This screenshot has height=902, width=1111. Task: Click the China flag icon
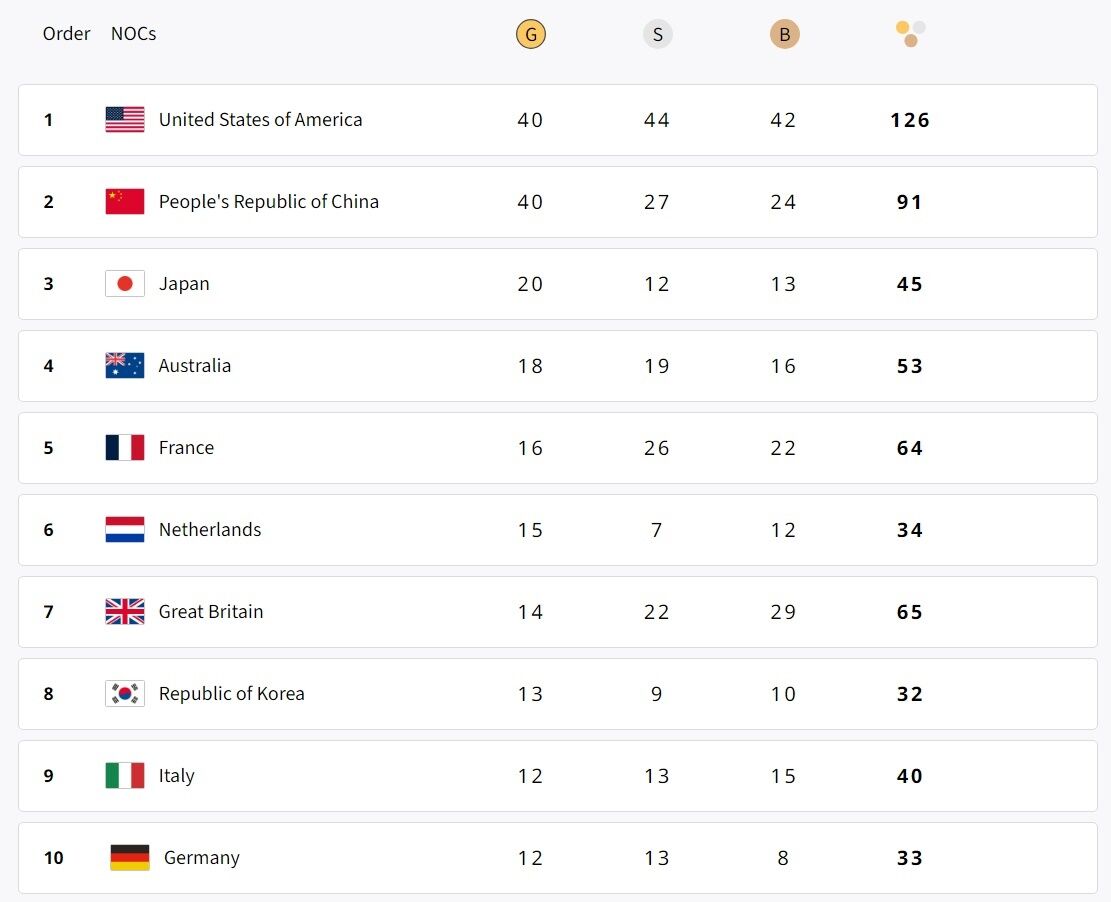pos(125,202)
